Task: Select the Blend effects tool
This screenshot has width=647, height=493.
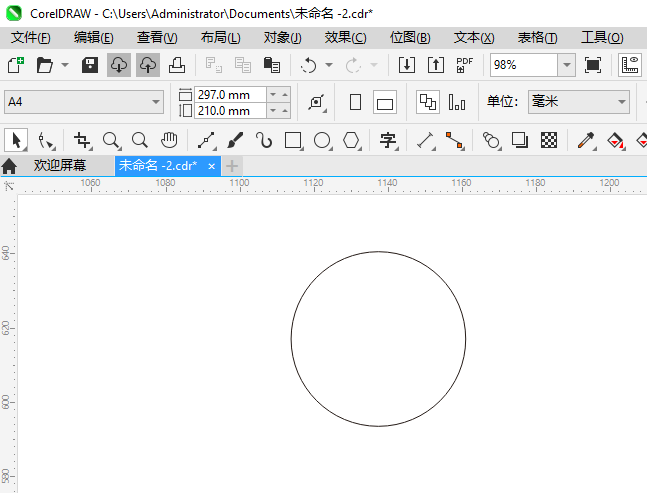Action: click(491, 140)
